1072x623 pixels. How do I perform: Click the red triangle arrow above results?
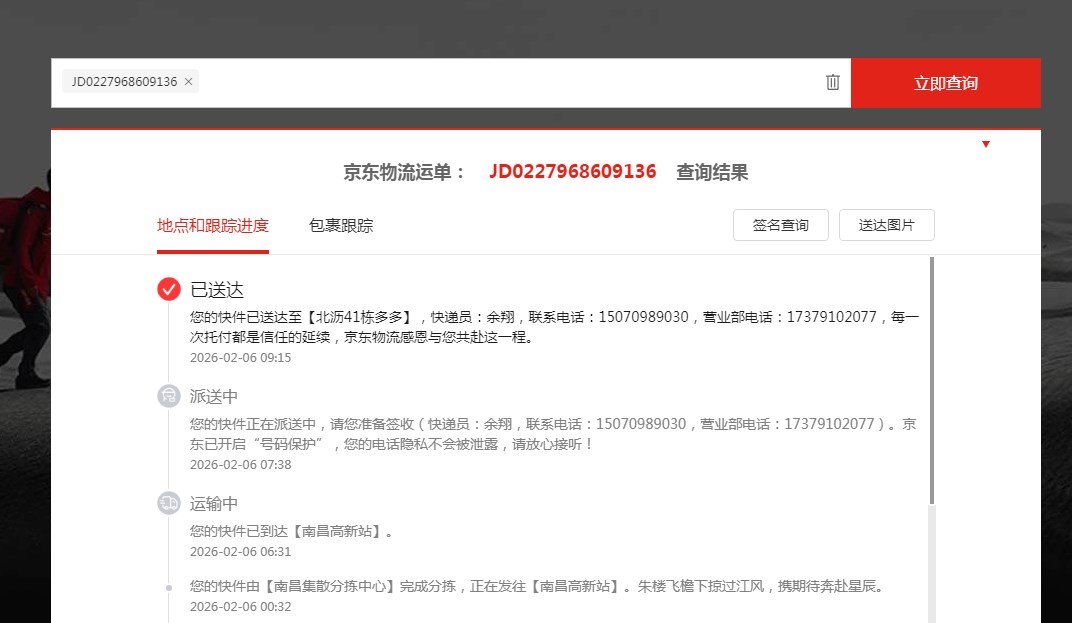tap(985, 145)
